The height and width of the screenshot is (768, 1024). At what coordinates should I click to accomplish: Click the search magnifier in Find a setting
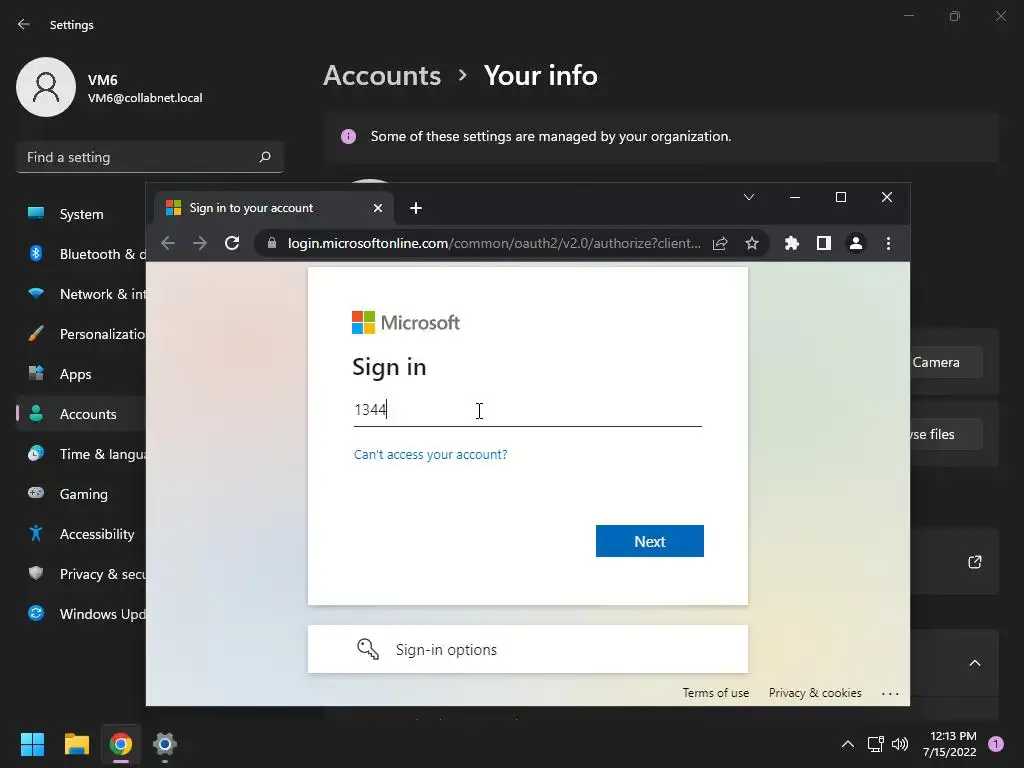pos(264,157)
